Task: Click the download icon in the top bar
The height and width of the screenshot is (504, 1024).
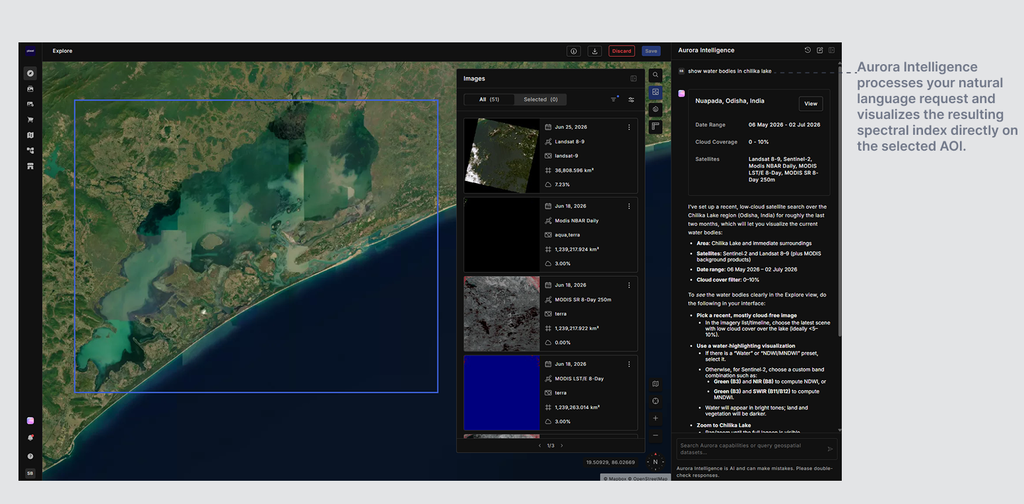Action: pyautogui.click(x=594, y=51)
